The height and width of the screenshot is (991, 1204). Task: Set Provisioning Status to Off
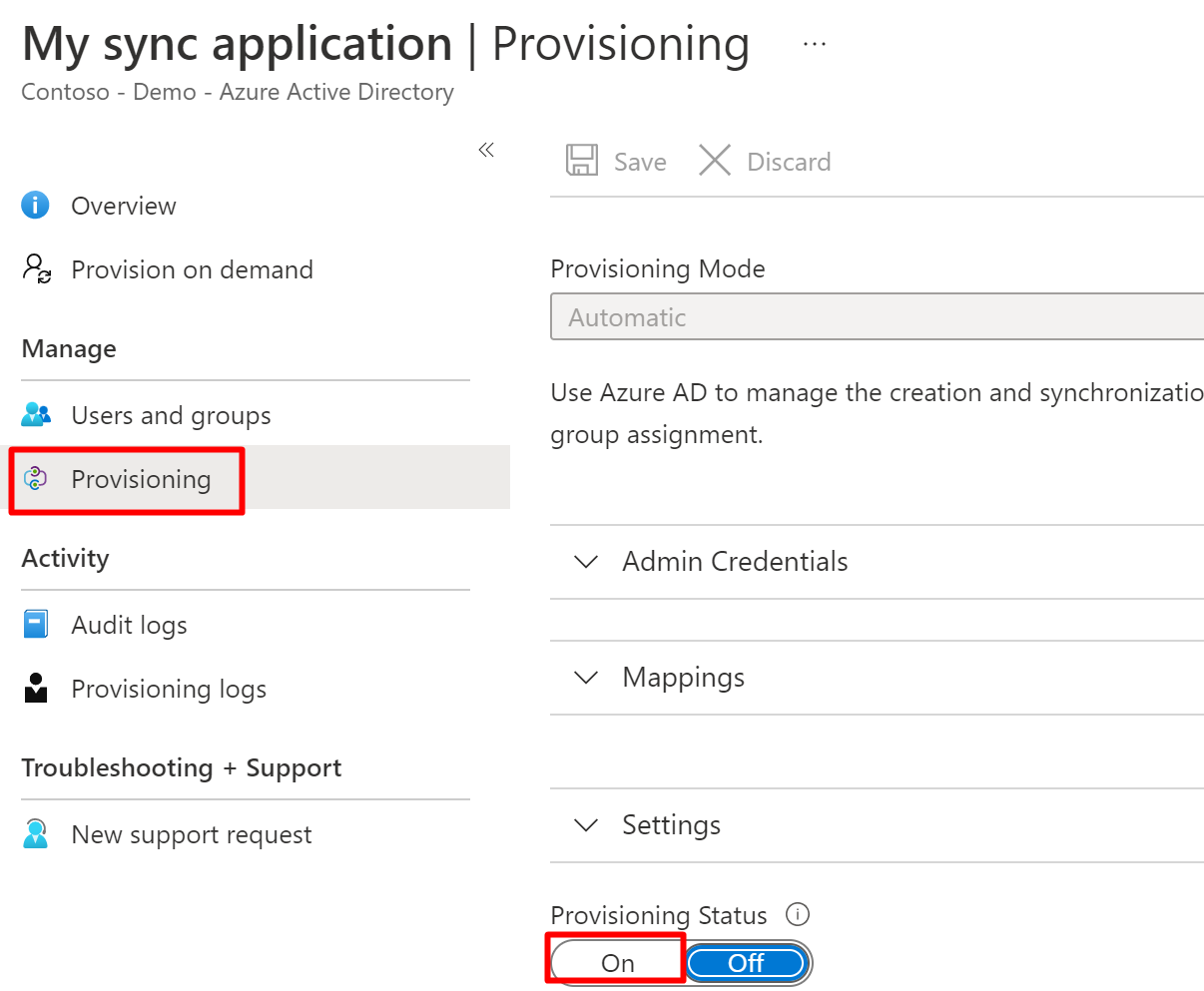[x=746, y=963]
